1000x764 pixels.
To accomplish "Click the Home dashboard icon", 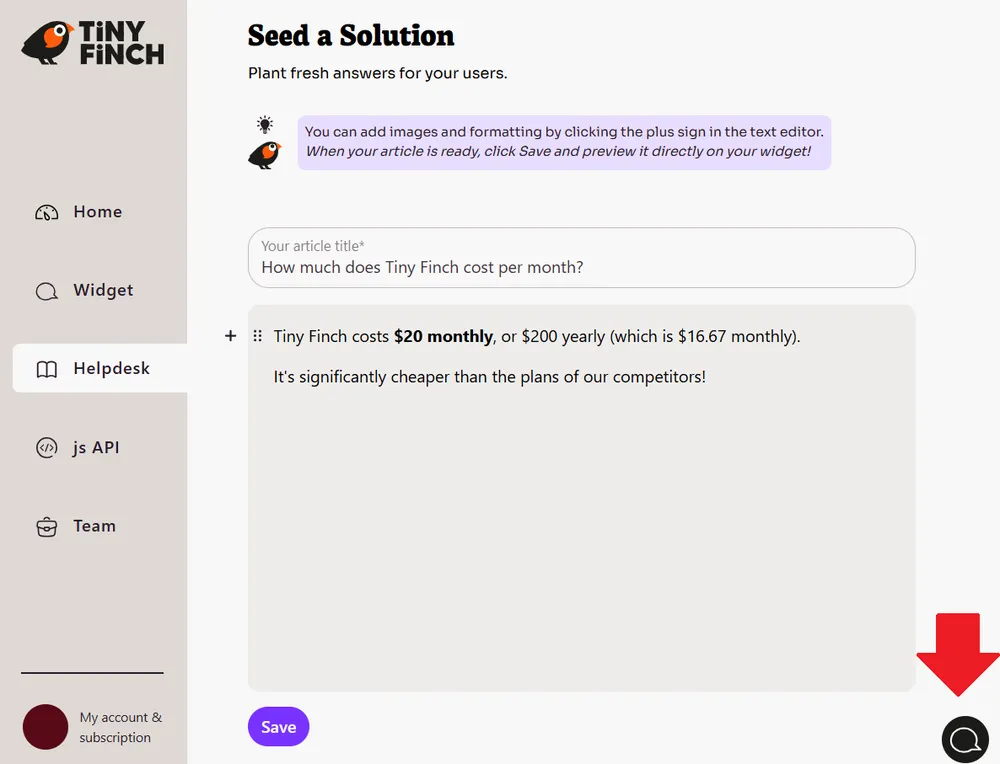I will point(46,211).
